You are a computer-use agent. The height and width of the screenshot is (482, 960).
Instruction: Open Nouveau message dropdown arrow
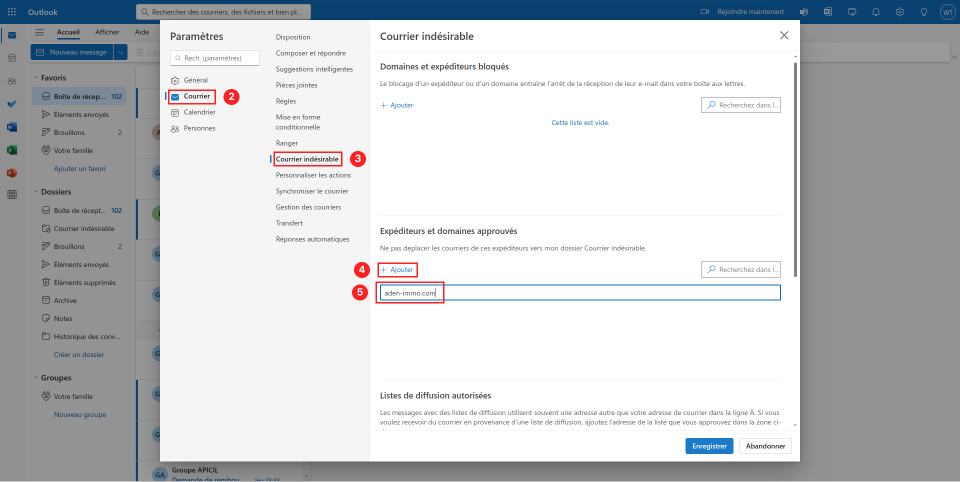(x=121, y=52)
